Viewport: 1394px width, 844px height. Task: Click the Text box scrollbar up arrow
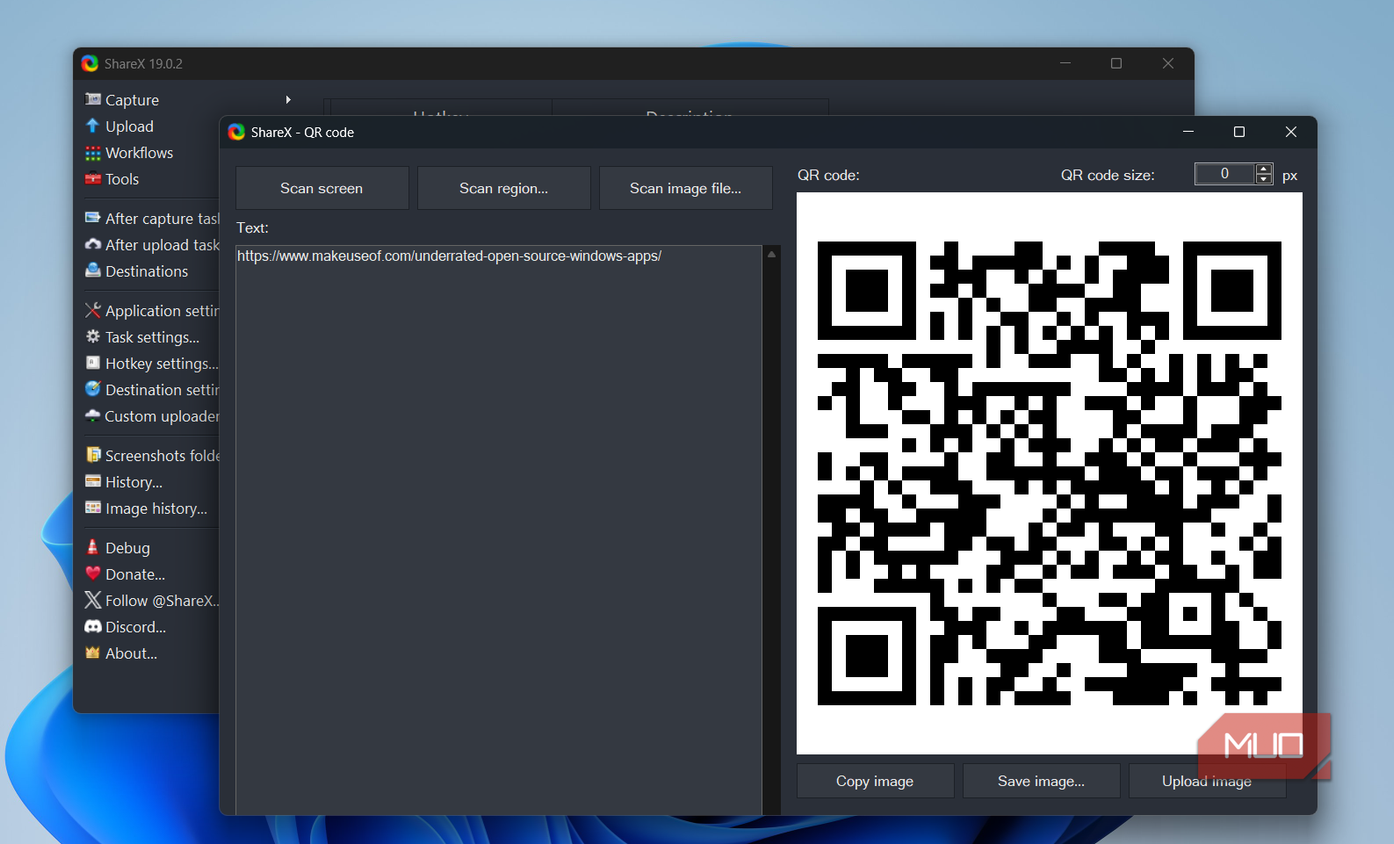tap(771, 254)
